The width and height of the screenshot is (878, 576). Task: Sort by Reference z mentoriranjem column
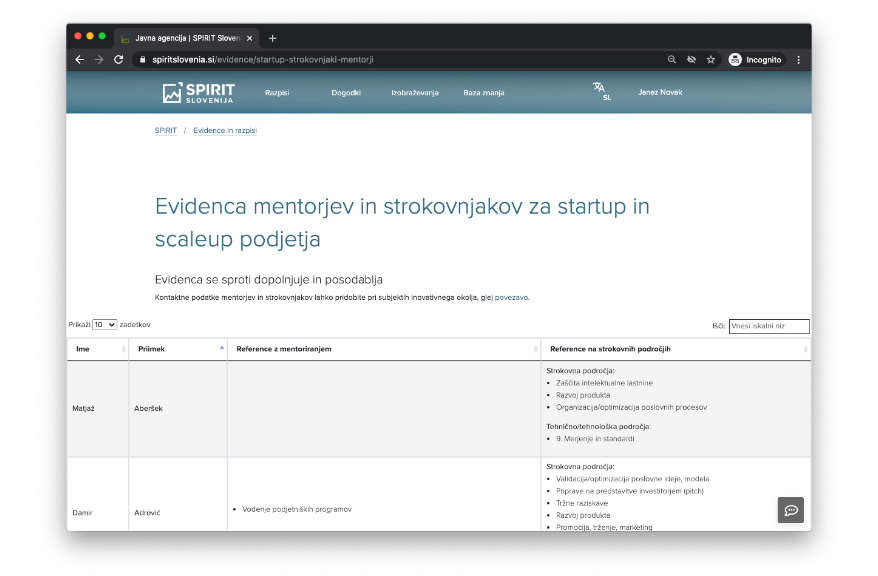pyautogui.click(x=384, y=349)
